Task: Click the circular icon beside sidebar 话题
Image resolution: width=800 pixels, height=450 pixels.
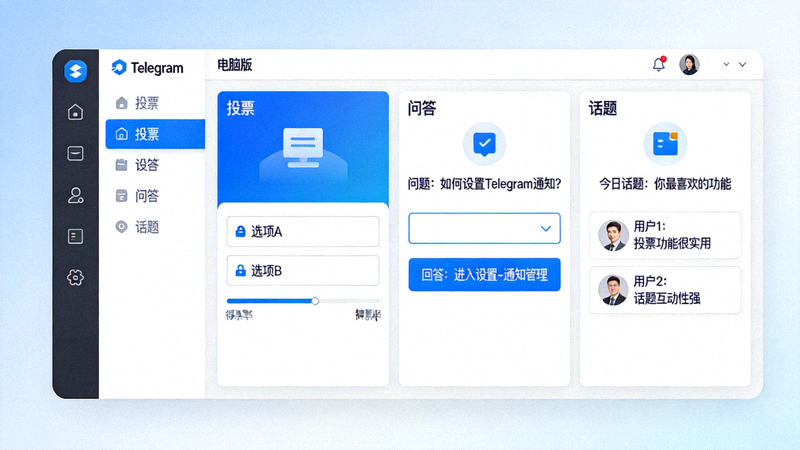Action: [121, 227]
